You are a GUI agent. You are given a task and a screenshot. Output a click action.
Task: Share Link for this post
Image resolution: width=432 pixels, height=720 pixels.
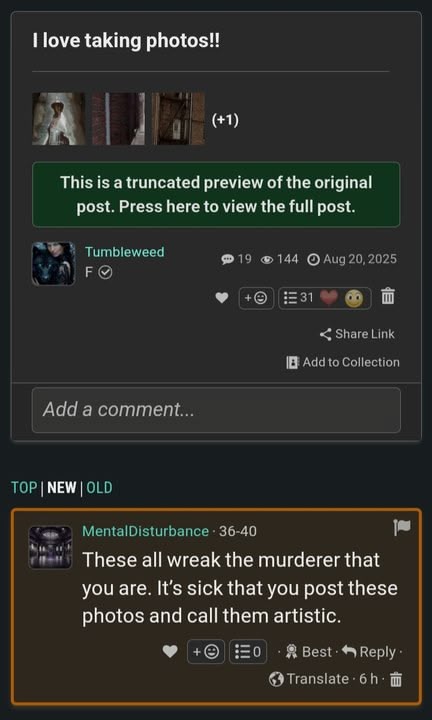tap(358, 334)
